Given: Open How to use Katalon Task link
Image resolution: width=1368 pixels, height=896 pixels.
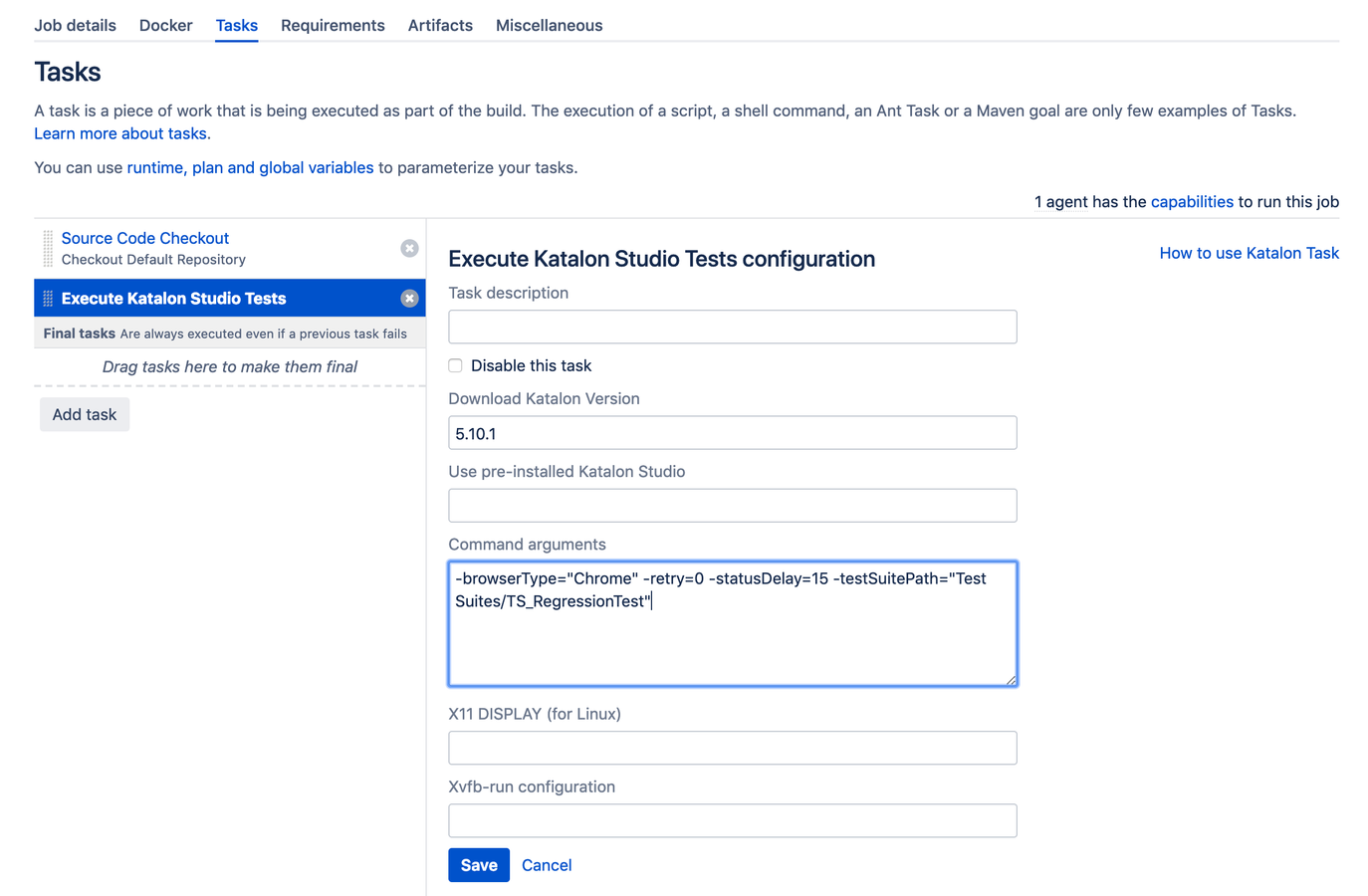Looking at the screenshot, I should 1249,253.
